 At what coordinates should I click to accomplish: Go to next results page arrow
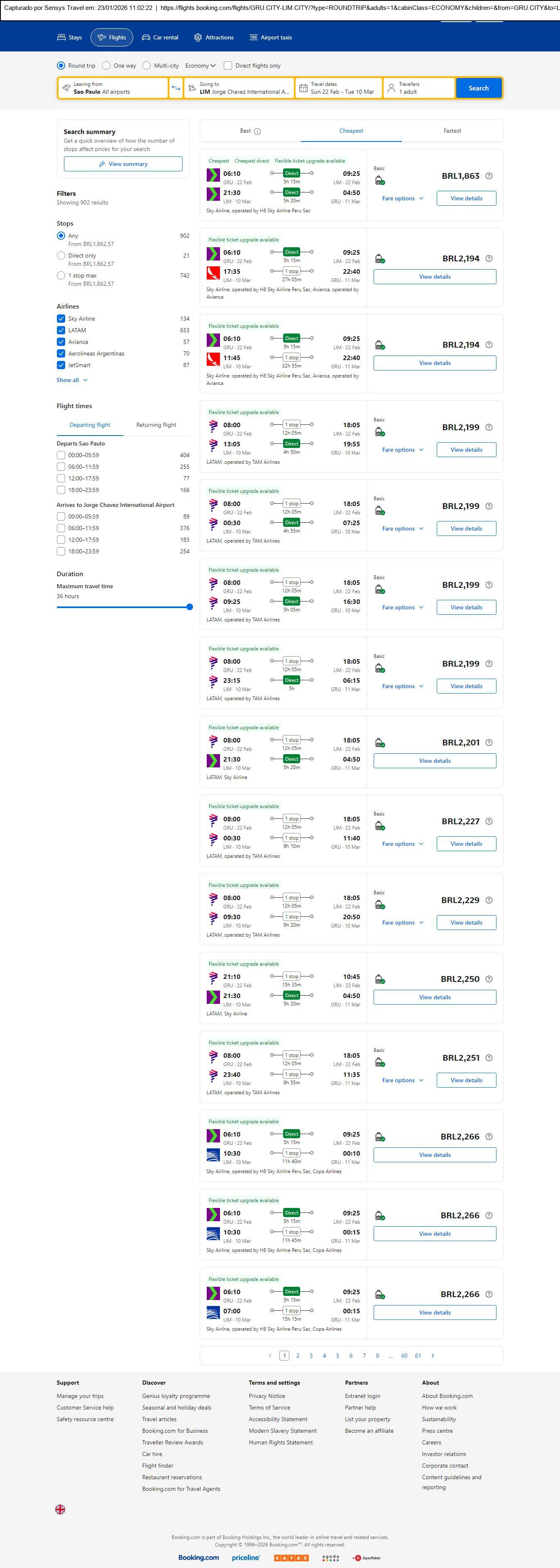(x=433, y=1356)
